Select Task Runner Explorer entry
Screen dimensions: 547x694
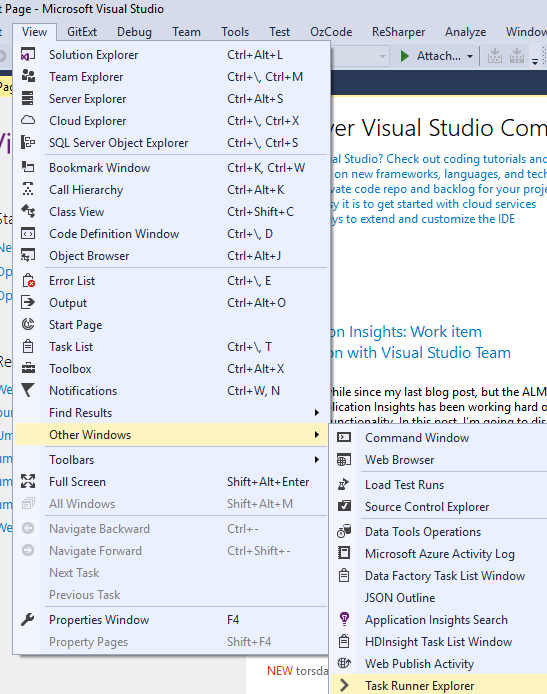439,685
